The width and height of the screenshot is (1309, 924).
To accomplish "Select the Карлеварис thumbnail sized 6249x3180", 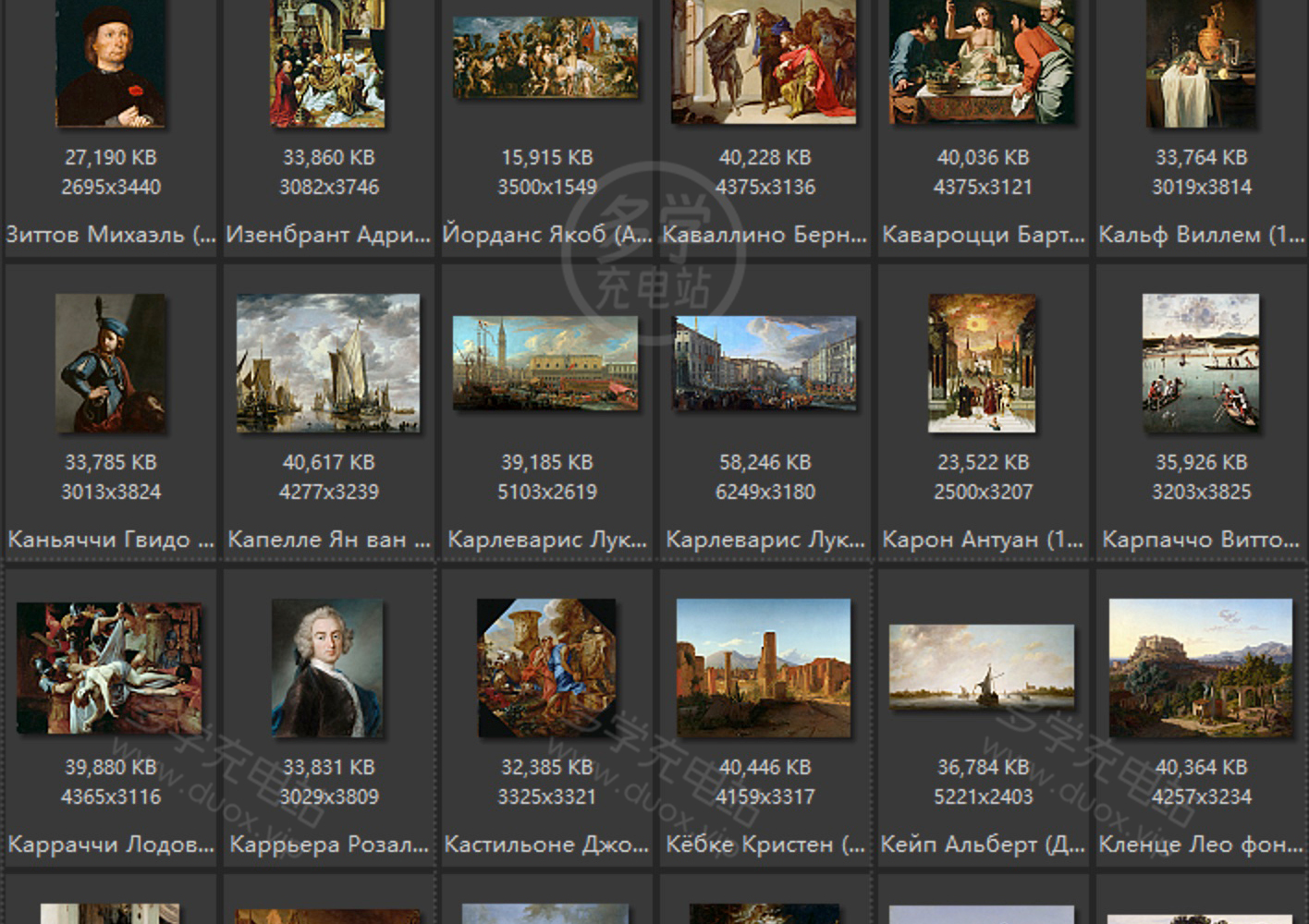I will coord(764,363).
